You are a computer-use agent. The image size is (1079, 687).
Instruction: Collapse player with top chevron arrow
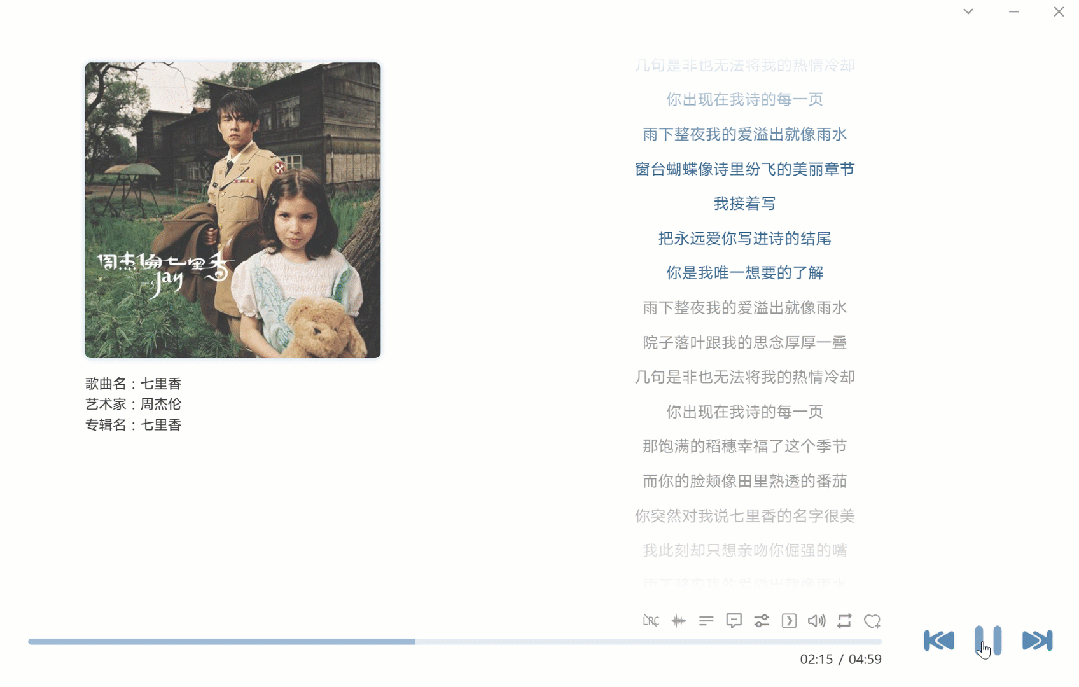(x=968, y=12)
